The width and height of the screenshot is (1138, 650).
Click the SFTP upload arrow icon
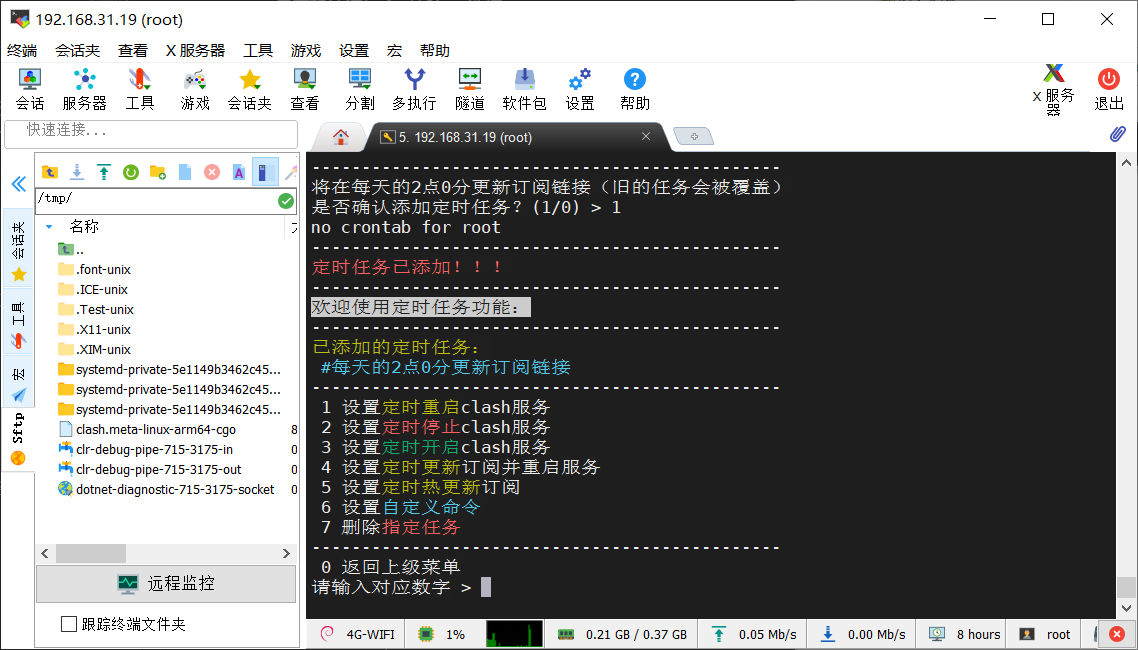pos(104,172)
